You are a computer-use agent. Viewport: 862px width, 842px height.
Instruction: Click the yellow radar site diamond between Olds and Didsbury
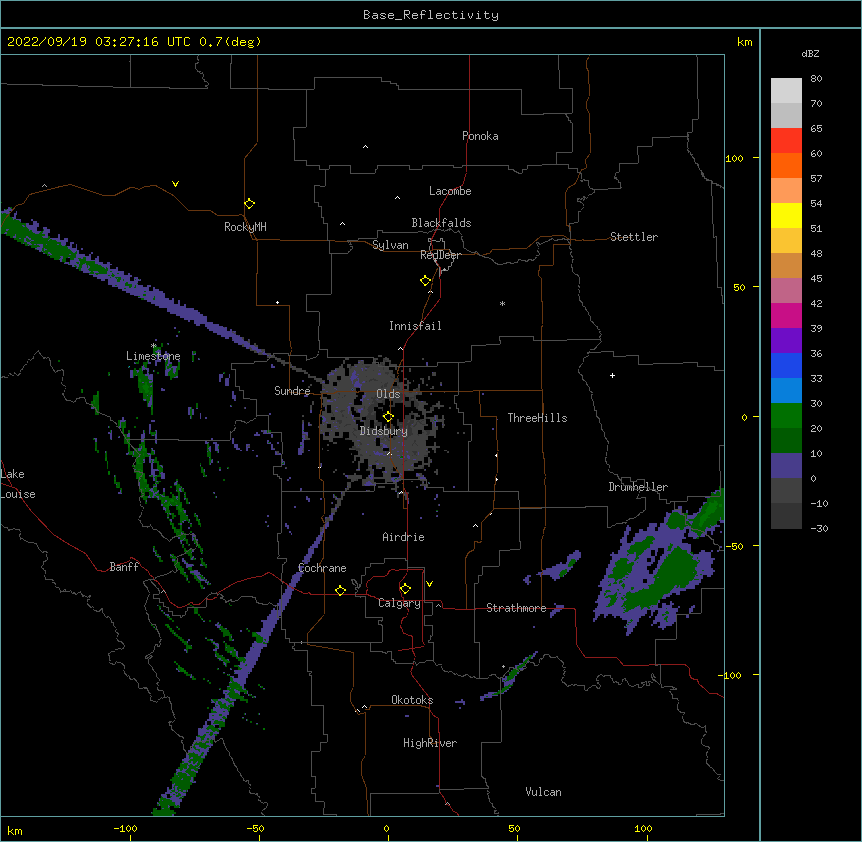point(388,416)
